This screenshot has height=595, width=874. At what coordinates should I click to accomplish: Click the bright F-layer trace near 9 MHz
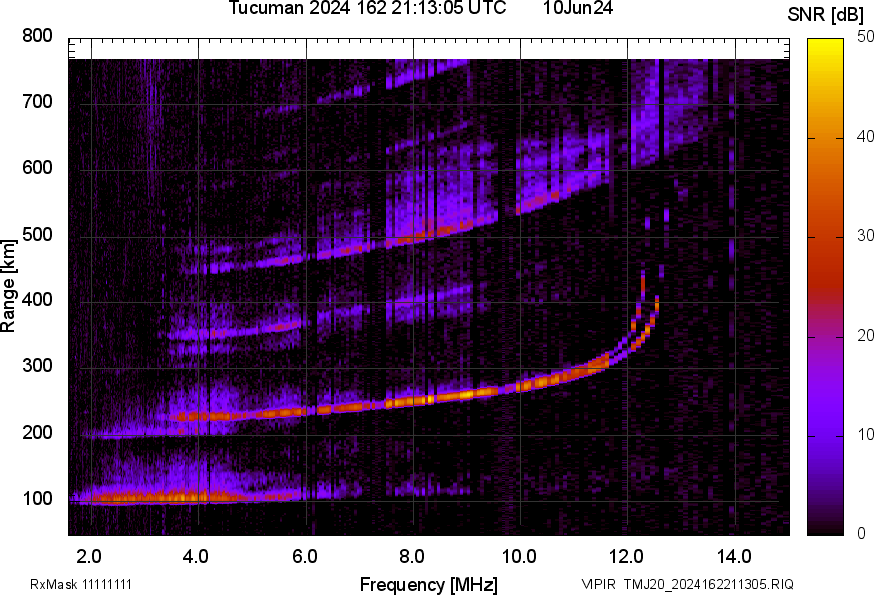click(x=467, y=394)
